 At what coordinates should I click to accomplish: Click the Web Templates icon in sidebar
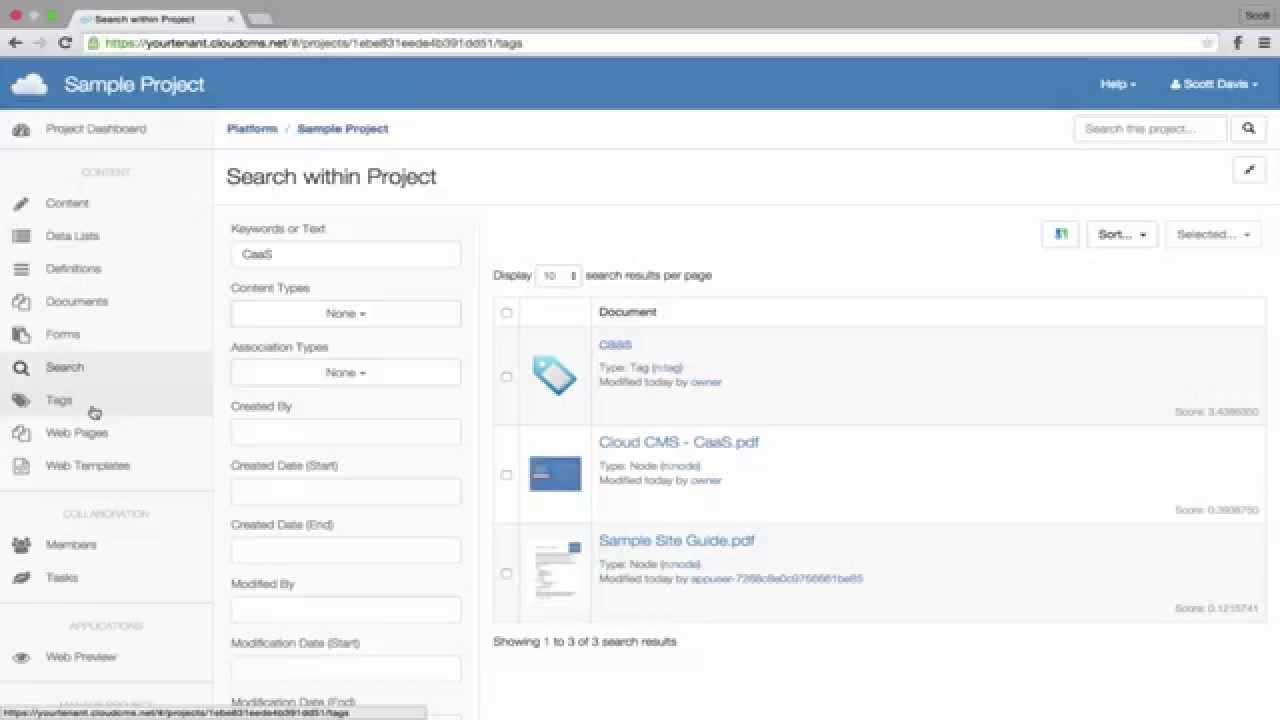pyautogui.click(x=21, y=466)
